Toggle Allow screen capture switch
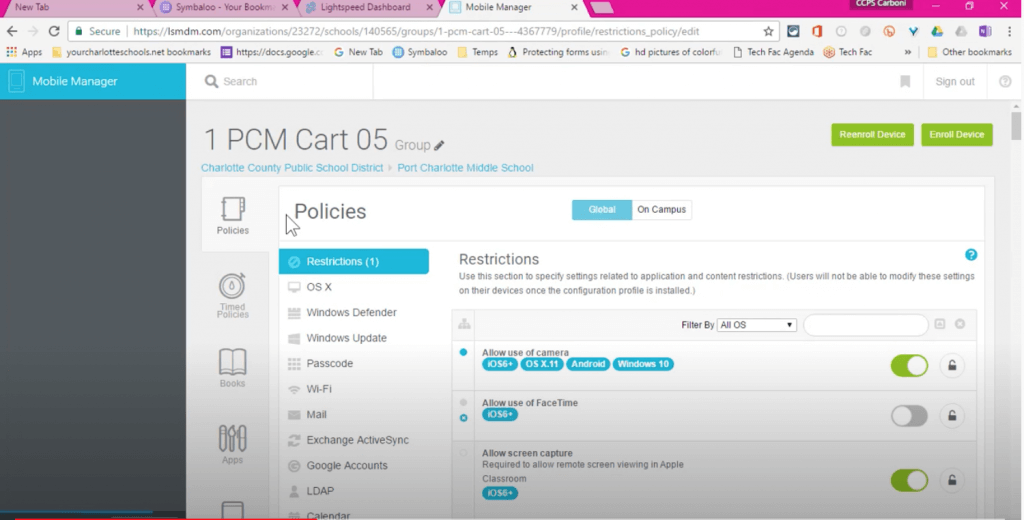The image size is (1024, 520). point(909,480)
